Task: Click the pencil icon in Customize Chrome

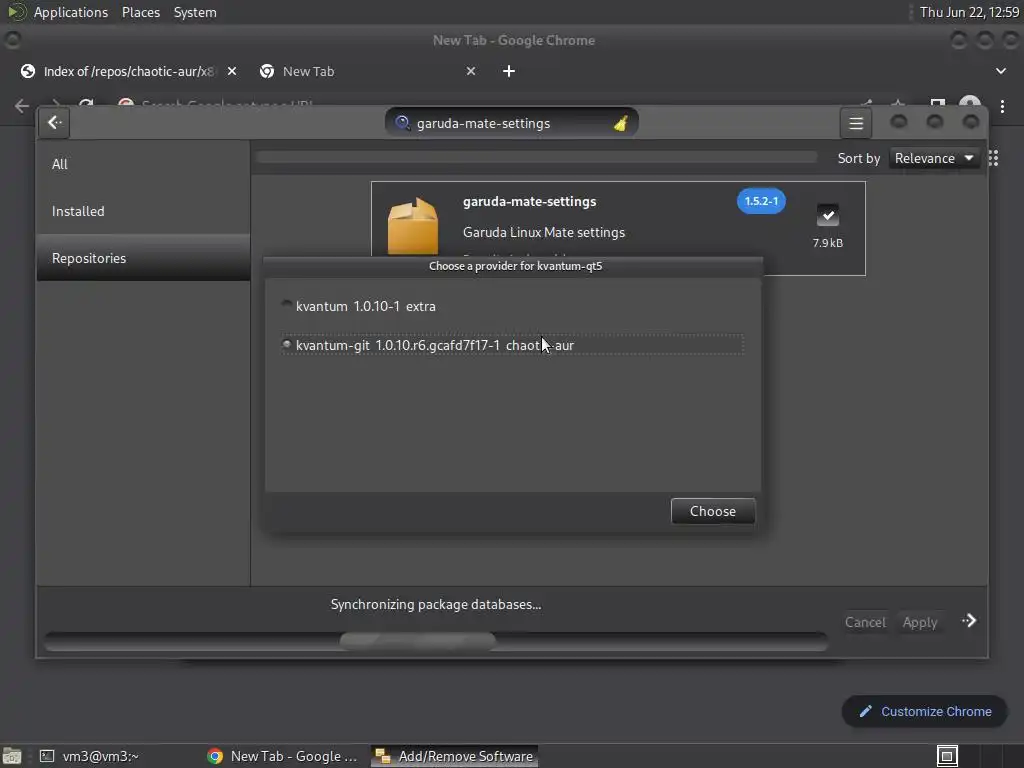Action: coord(865,711)
